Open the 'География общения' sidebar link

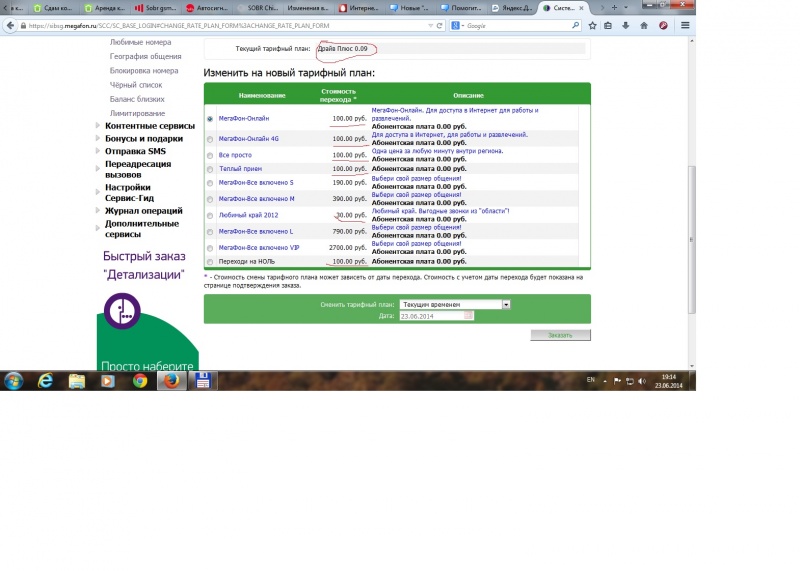click(145, 56)
